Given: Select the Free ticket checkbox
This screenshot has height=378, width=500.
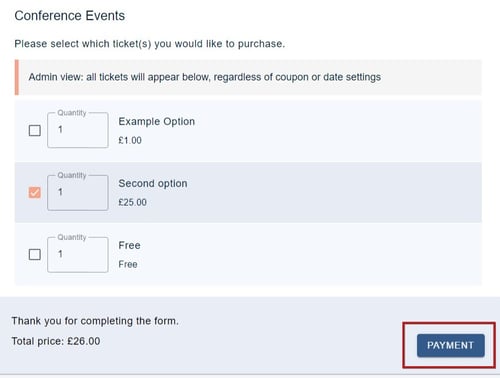Looking at the screenshot, I should [x=35, y=254].
